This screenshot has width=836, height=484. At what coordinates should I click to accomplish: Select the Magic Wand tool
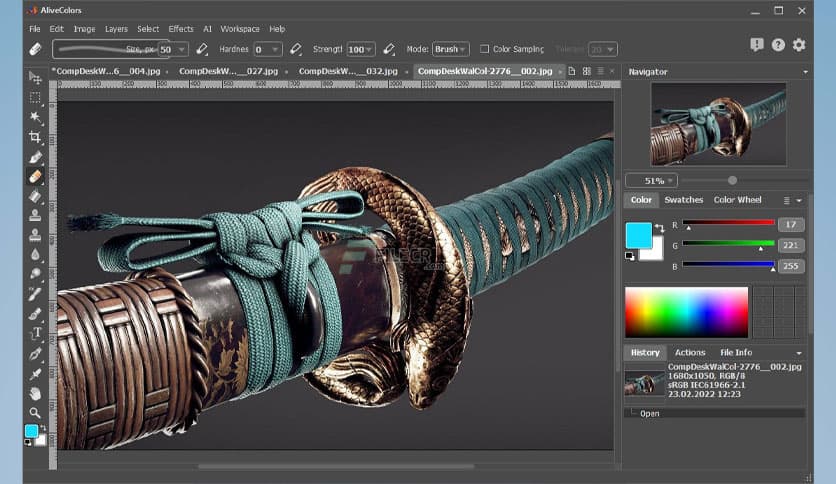[35, 117]
